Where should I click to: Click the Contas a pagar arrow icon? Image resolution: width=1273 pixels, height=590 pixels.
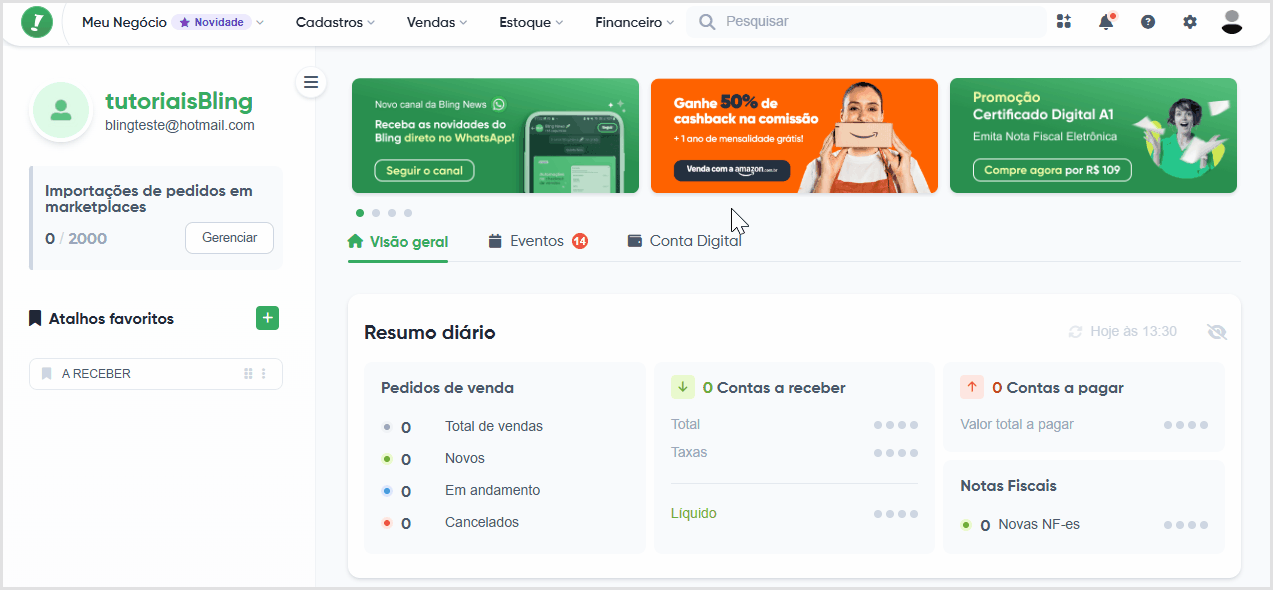click(971, 387)
